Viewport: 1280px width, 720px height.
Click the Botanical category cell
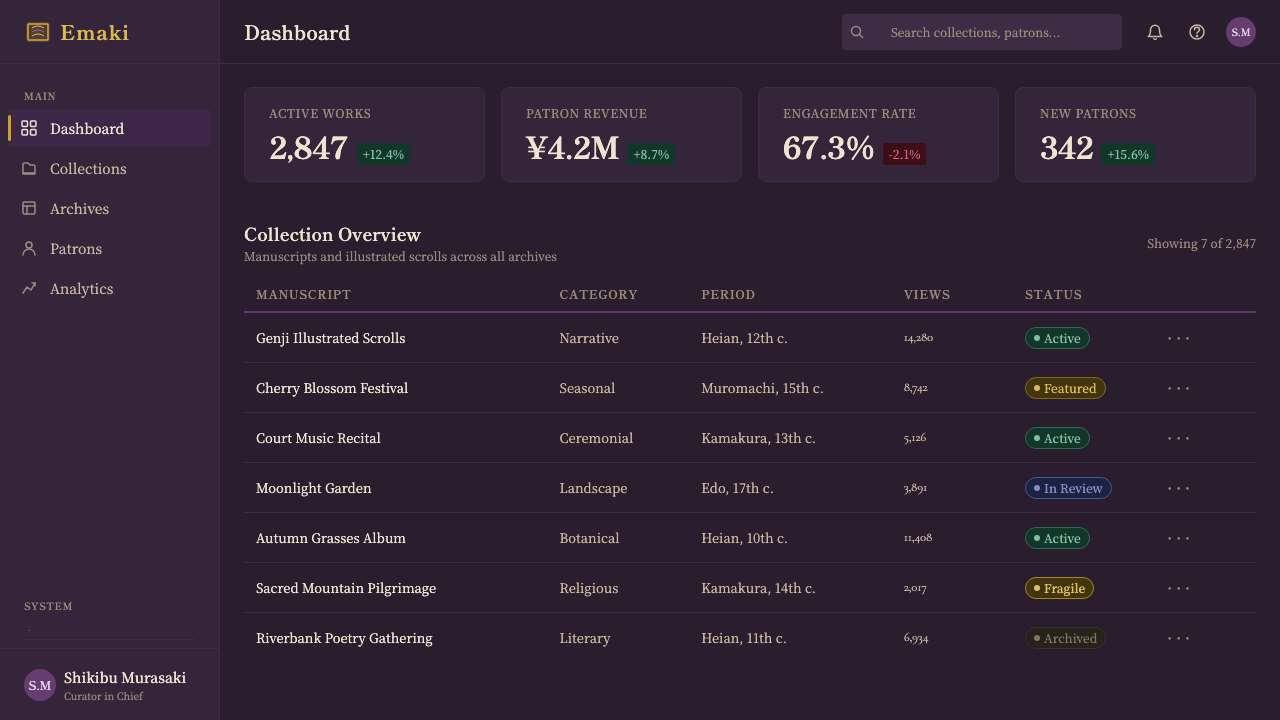click(x=589, y=538)
